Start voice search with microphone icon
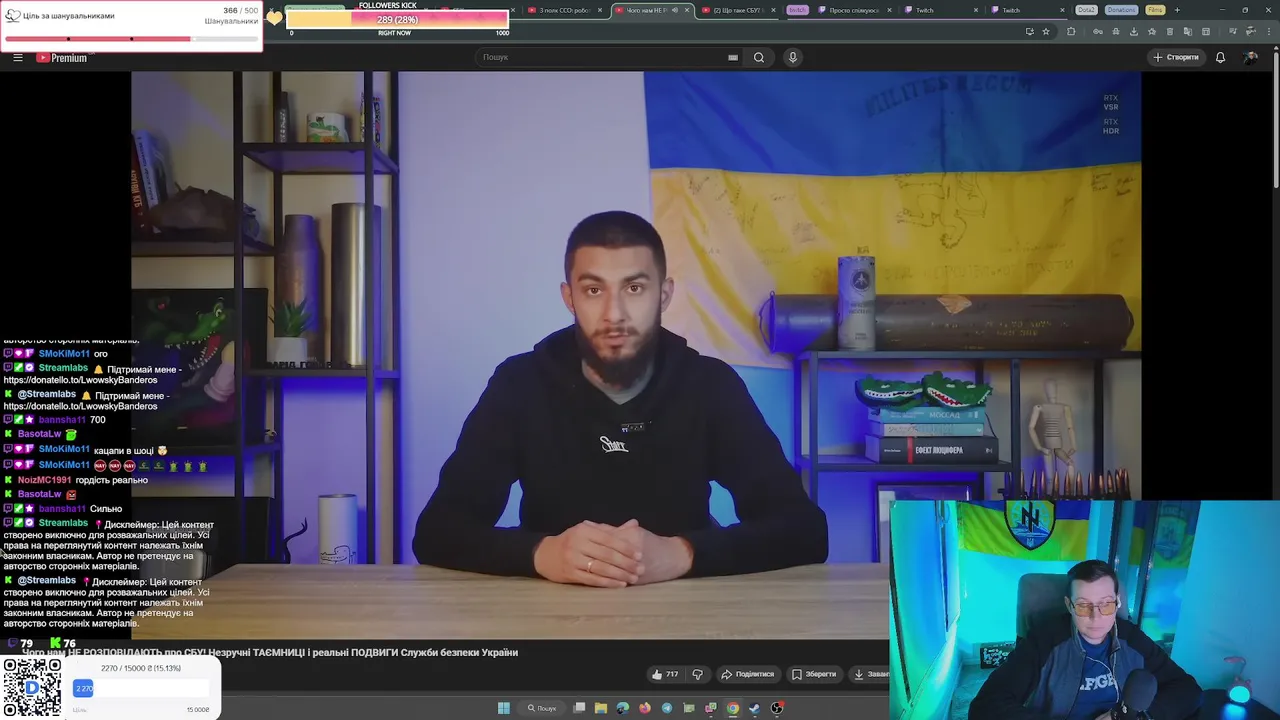The height and width of the screenshot is (720, 1280). click(x=793, y=57)
